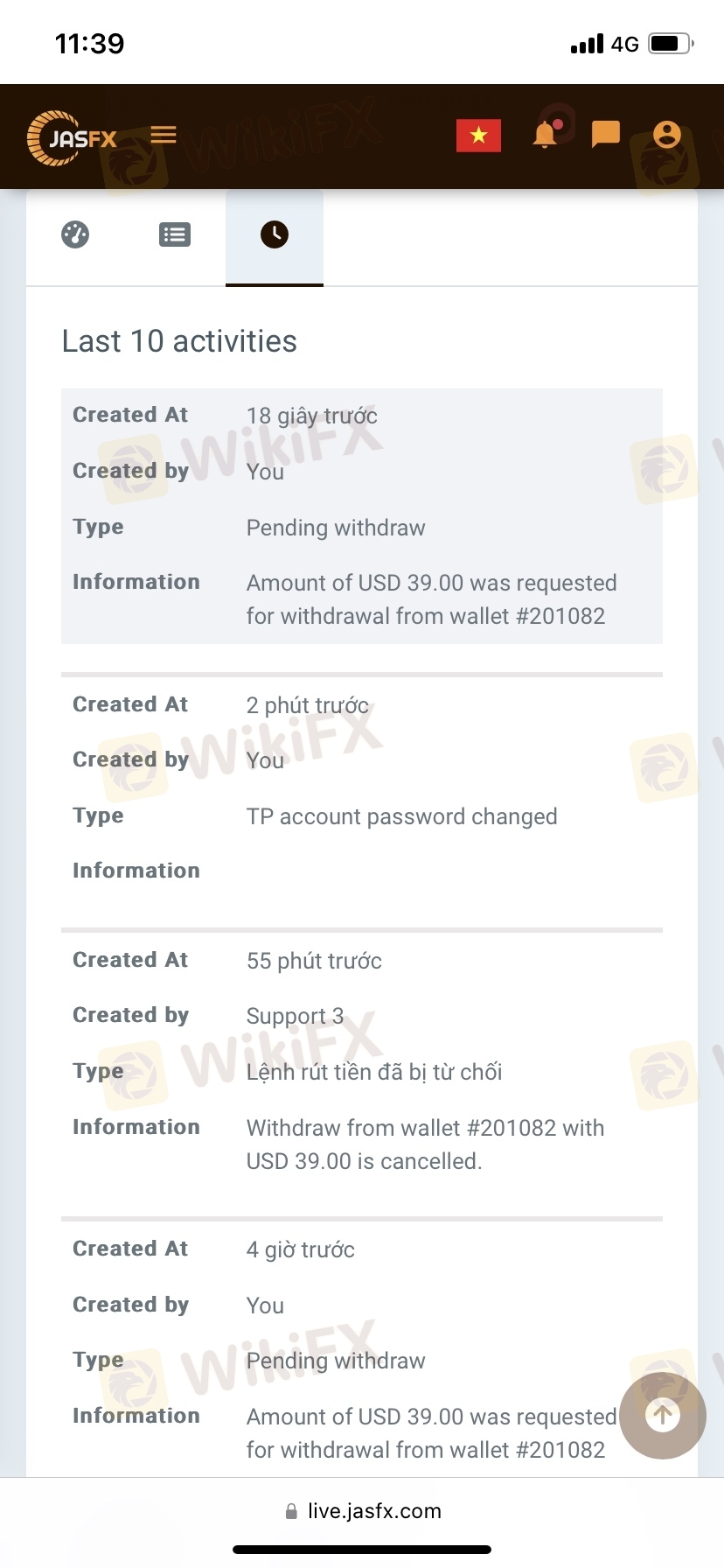724x1568 pixels.
Task: Open the notifications bell
Action: pyautogui.click(x=545, y=135)
